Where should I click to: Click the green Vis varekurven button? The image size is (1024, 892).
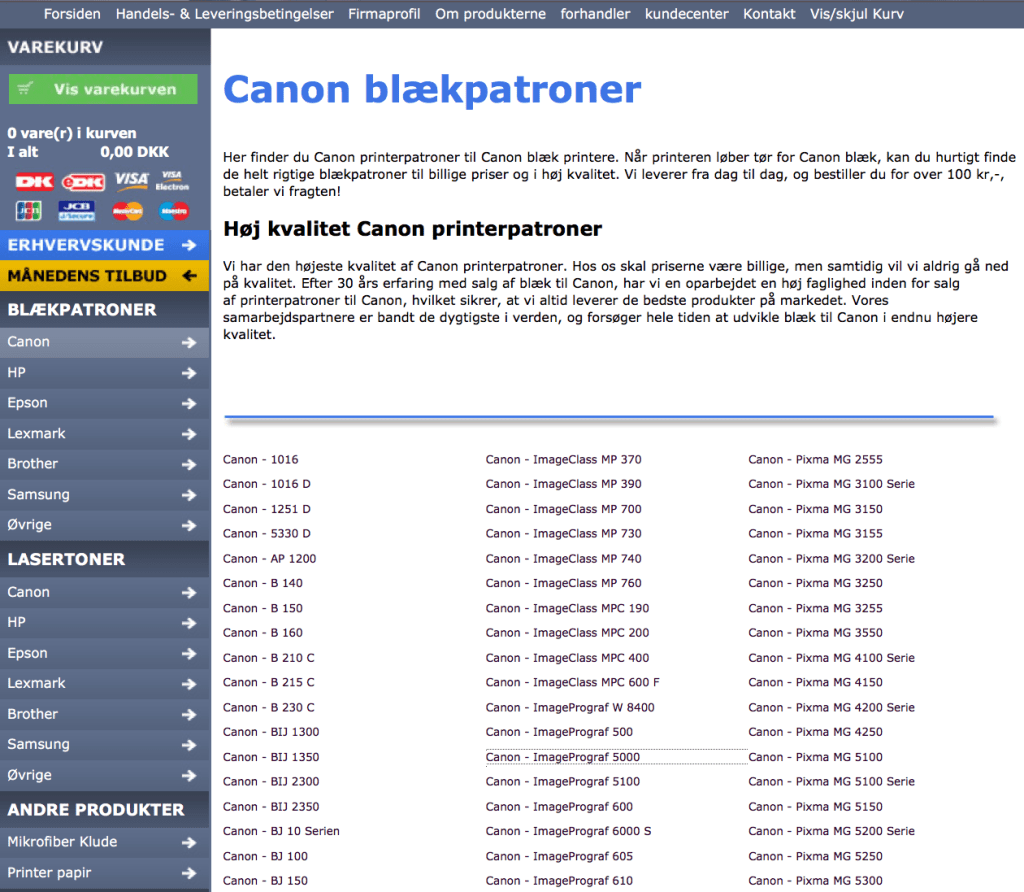pos(103,89)
